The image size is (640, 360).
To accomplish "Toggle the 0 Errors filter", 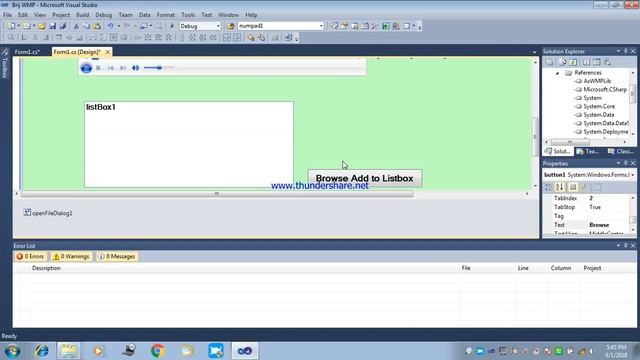I will pos(30,256).
